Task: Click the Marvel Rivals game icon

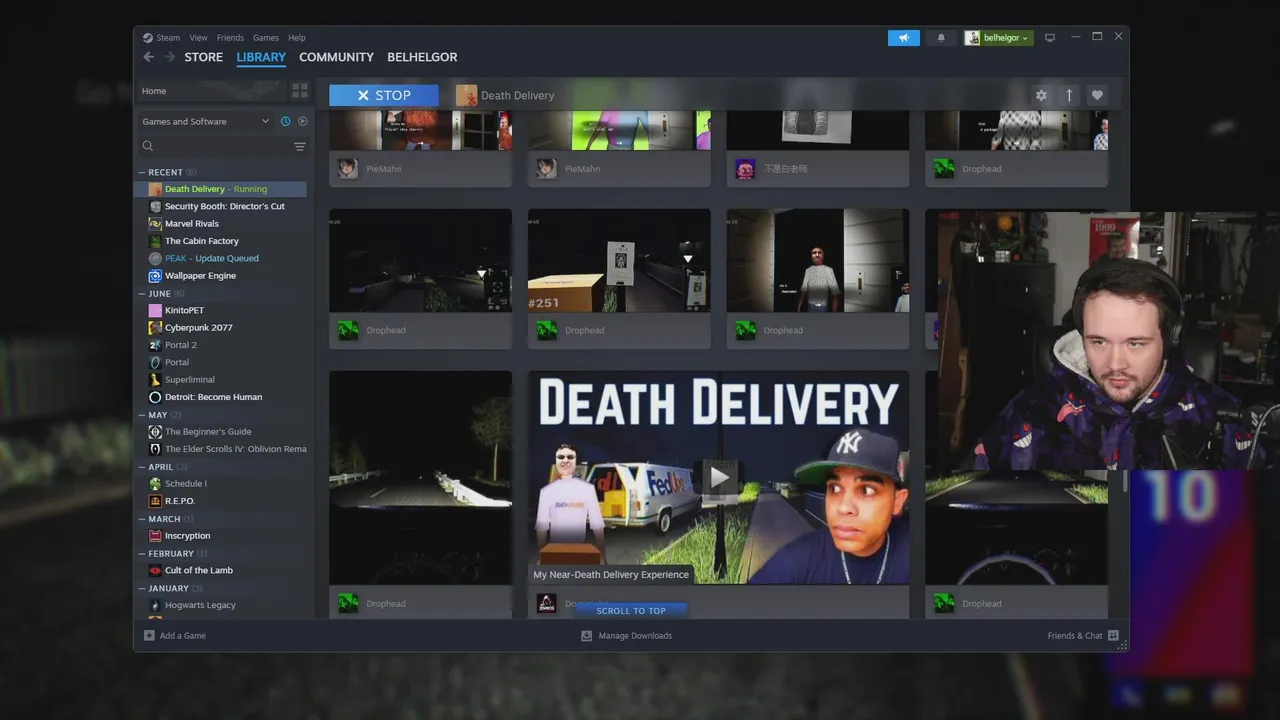Action: [x=155, y=223]
